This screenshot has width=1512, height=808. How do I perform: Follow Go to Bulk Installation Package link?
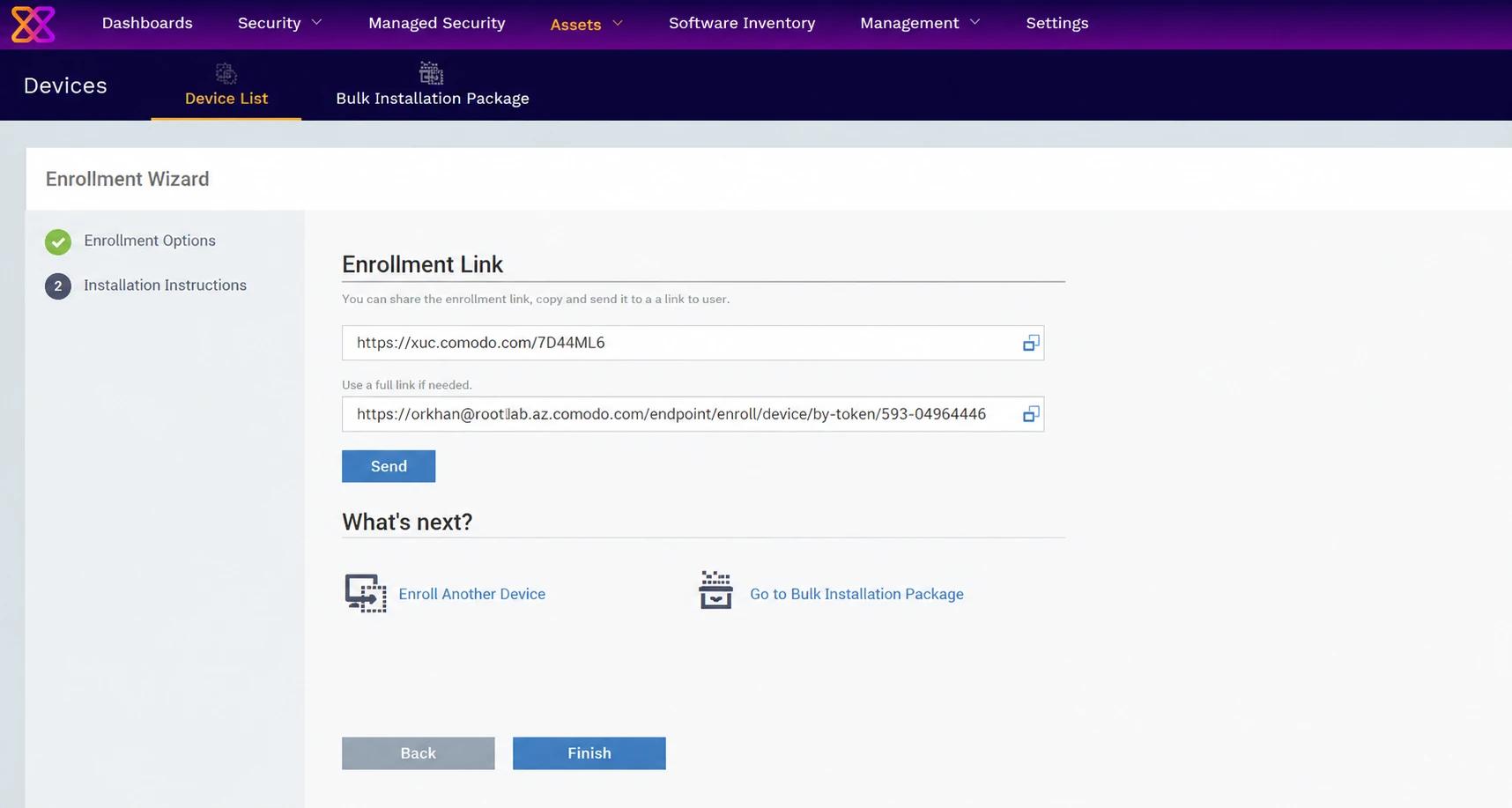coord(856,594)
